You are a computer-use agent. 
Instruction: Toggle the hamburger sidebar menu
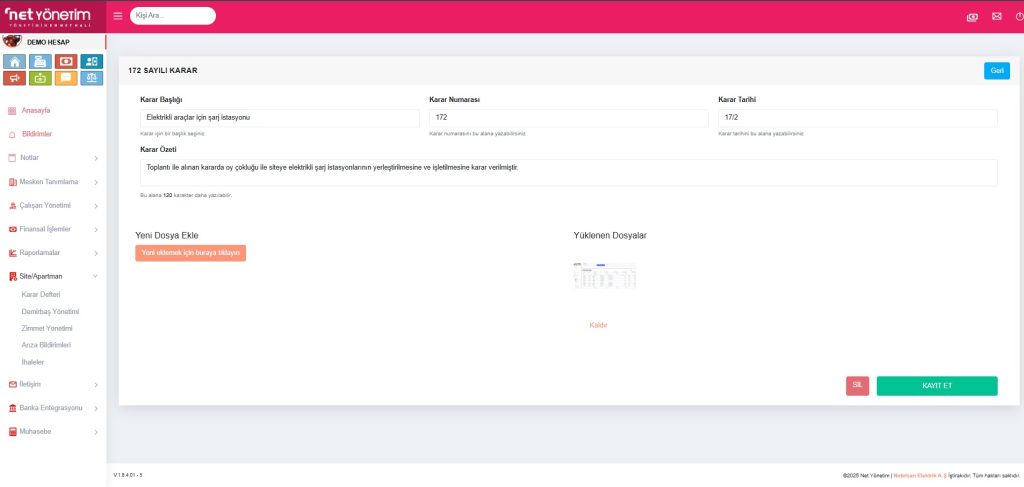click(x=118, y=16)
